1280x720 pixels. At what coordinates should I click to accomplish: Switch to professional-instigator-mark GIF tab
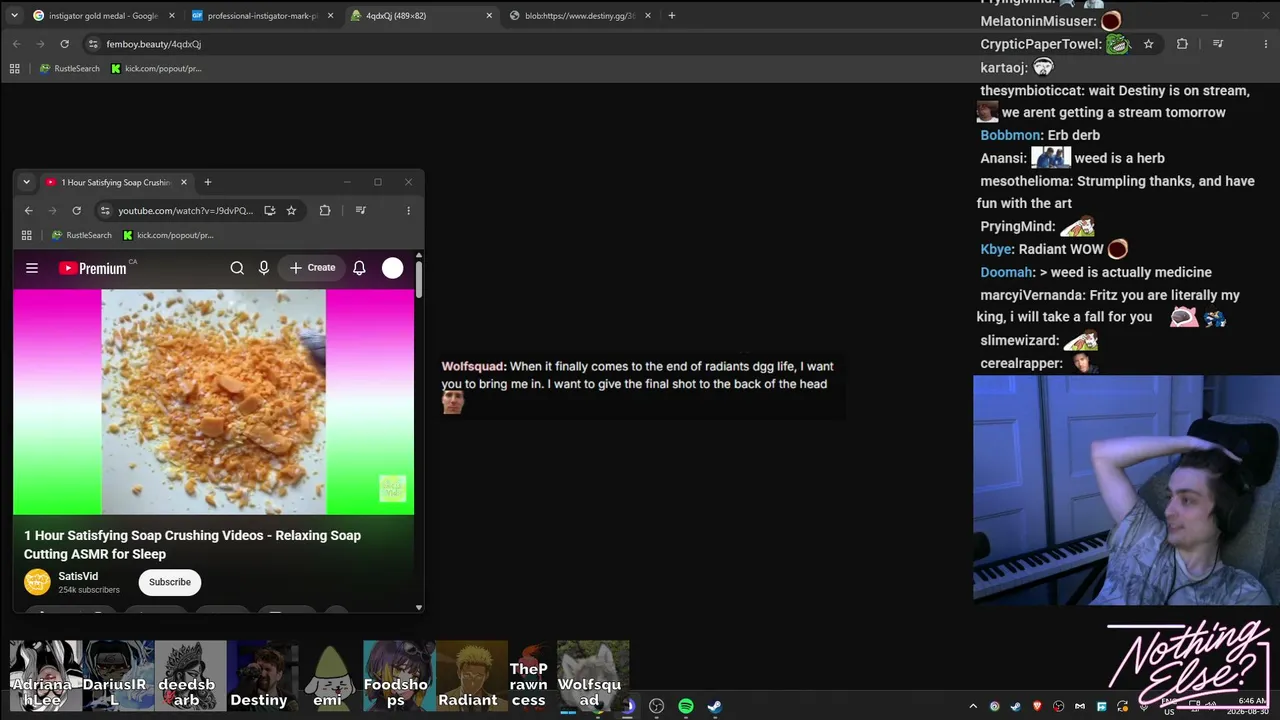click(x=263, y=16)
